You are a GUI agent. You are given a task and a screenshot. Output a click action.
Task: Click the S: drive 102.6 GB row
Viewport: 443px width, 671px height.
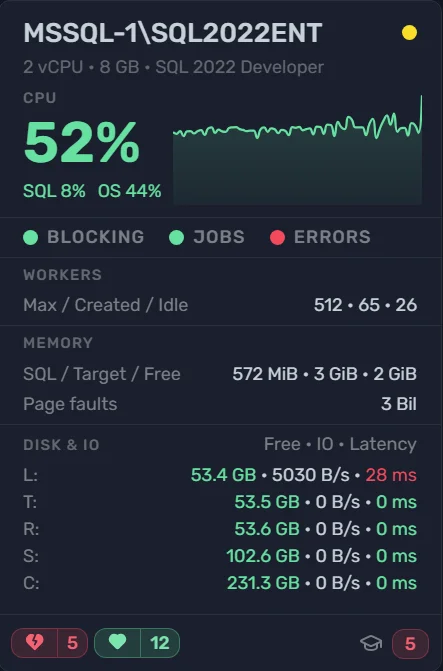[220, 556]
